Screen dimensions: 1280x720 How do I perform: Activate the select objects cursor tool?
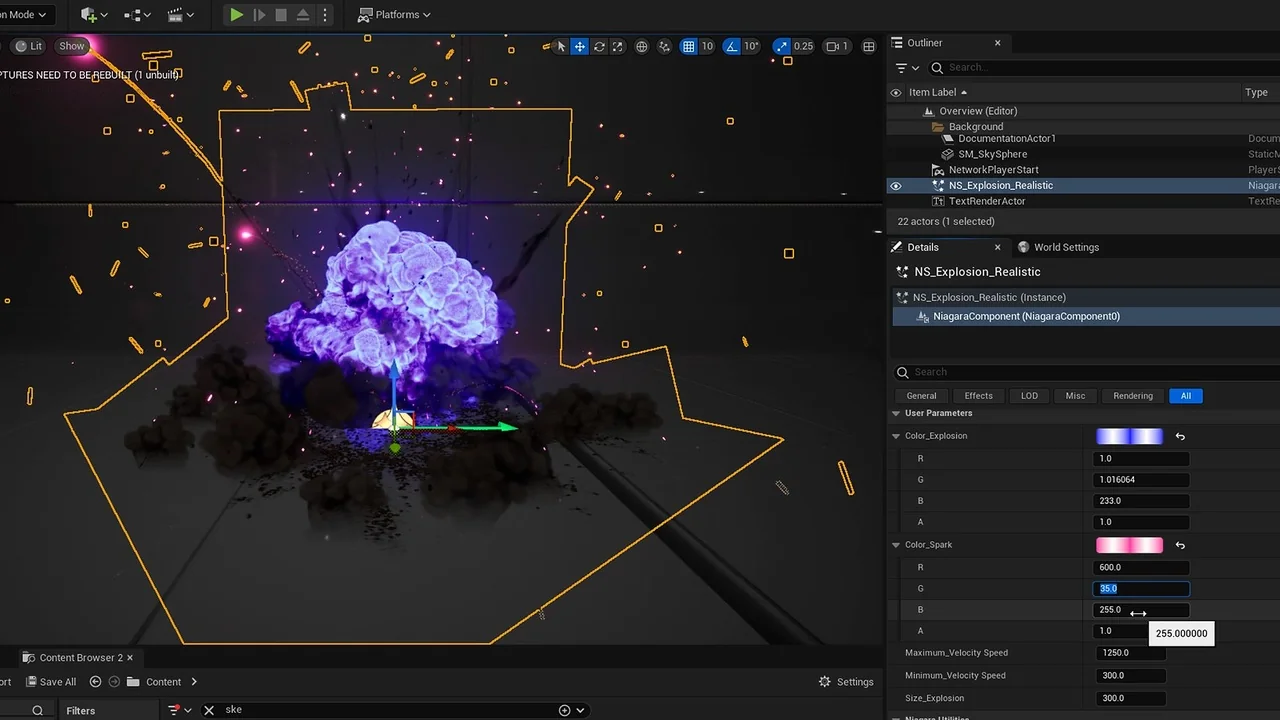[x=561, y=47]
